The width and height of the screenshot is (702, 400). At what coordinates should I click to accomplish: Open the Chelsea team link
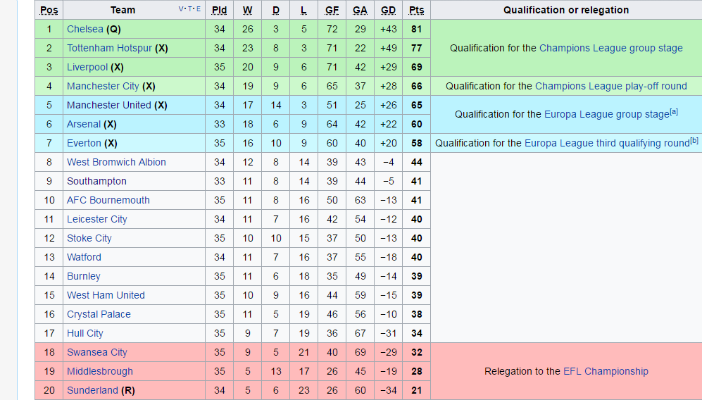click(x=85, y=29)
